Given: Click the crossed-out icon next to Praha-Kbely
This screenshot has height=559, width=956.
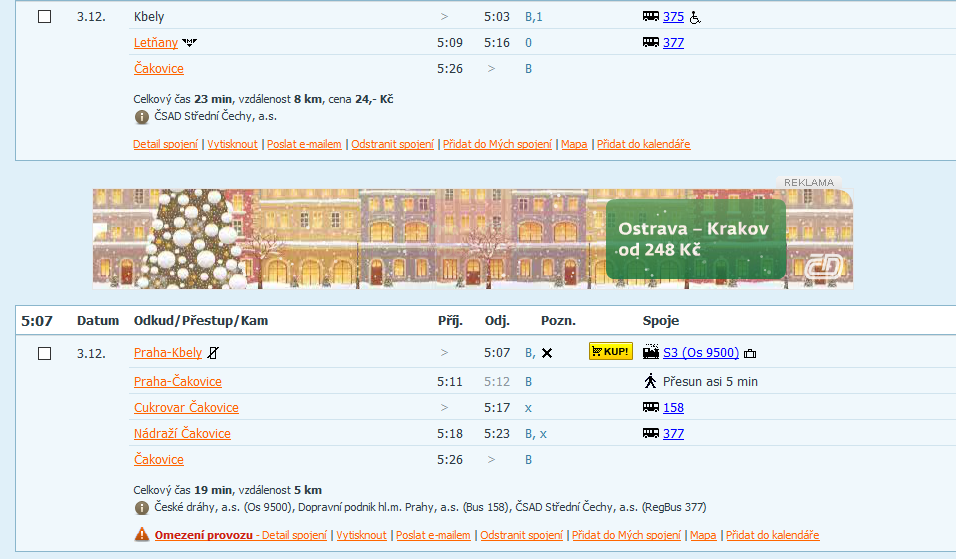Looking at the screenshot, I should click(213, 353).
